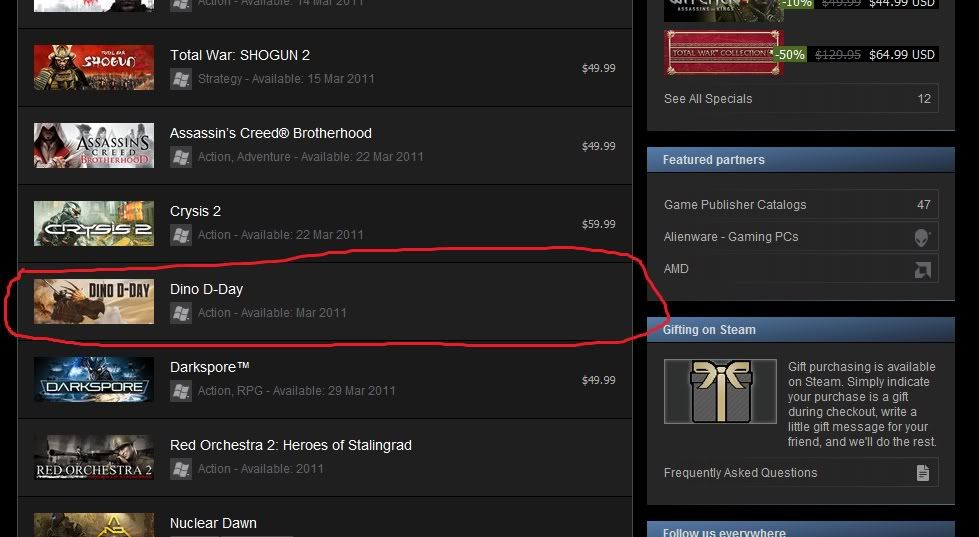
Task: Open Assassin's Creed Brotherhood thumbnail
Action: [x=94, y=145]
